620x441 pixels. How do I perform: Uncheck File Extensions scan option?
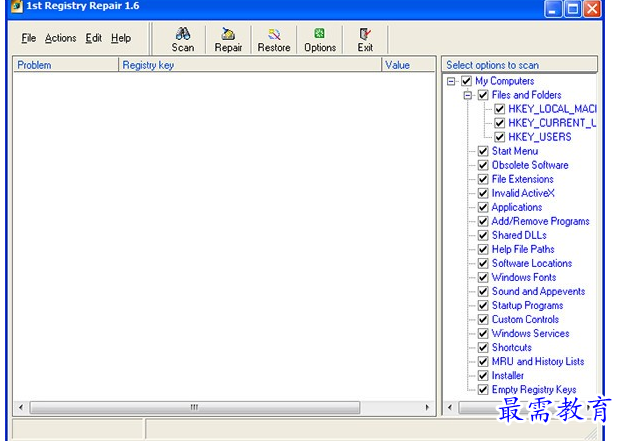pyautogui.click(x=483, y=179)
